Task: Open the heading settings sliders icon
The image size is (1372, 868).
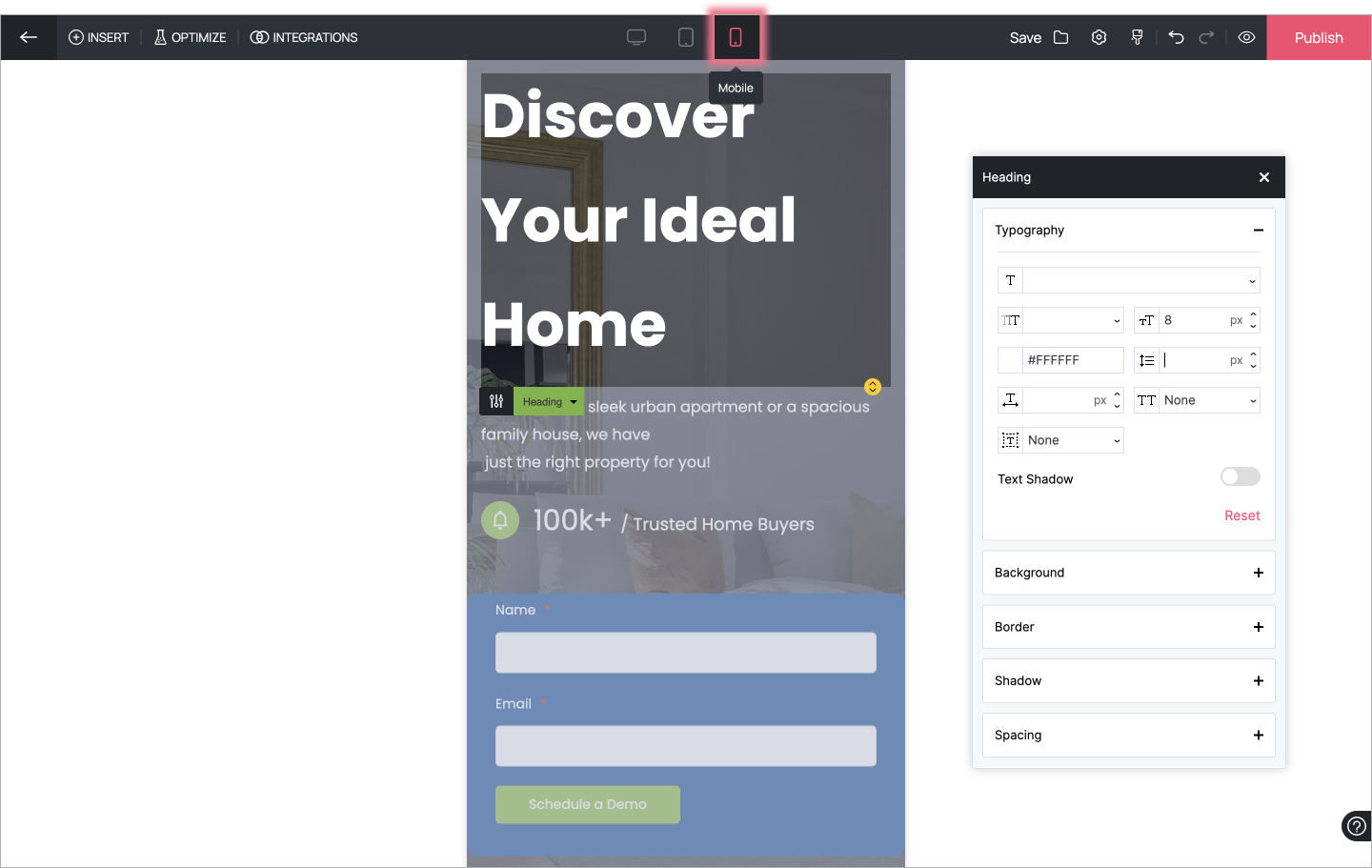Action: pyautogui.click(x=496, y=401)
